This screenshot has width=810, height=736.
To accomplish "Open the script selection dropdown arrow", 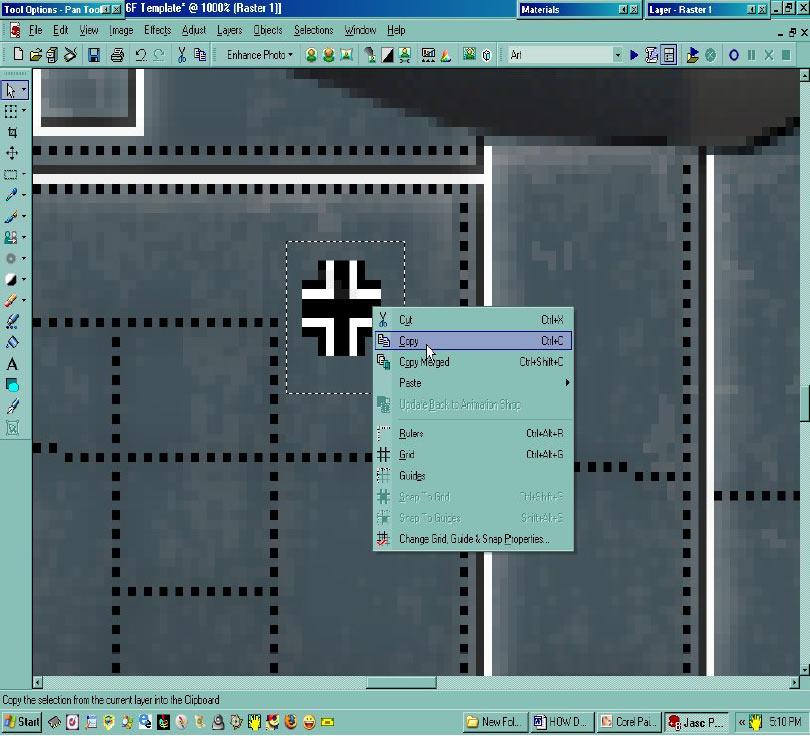I will 617,55.
